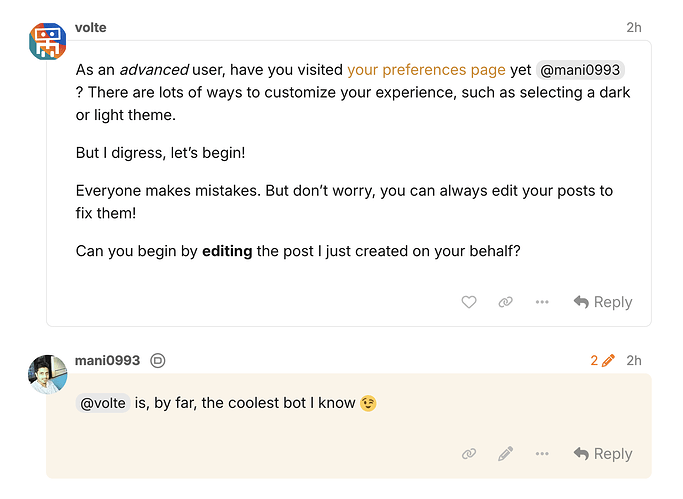
Task: Click the @mani0993 mention in volte's post
Action: (x=580, y=70)
